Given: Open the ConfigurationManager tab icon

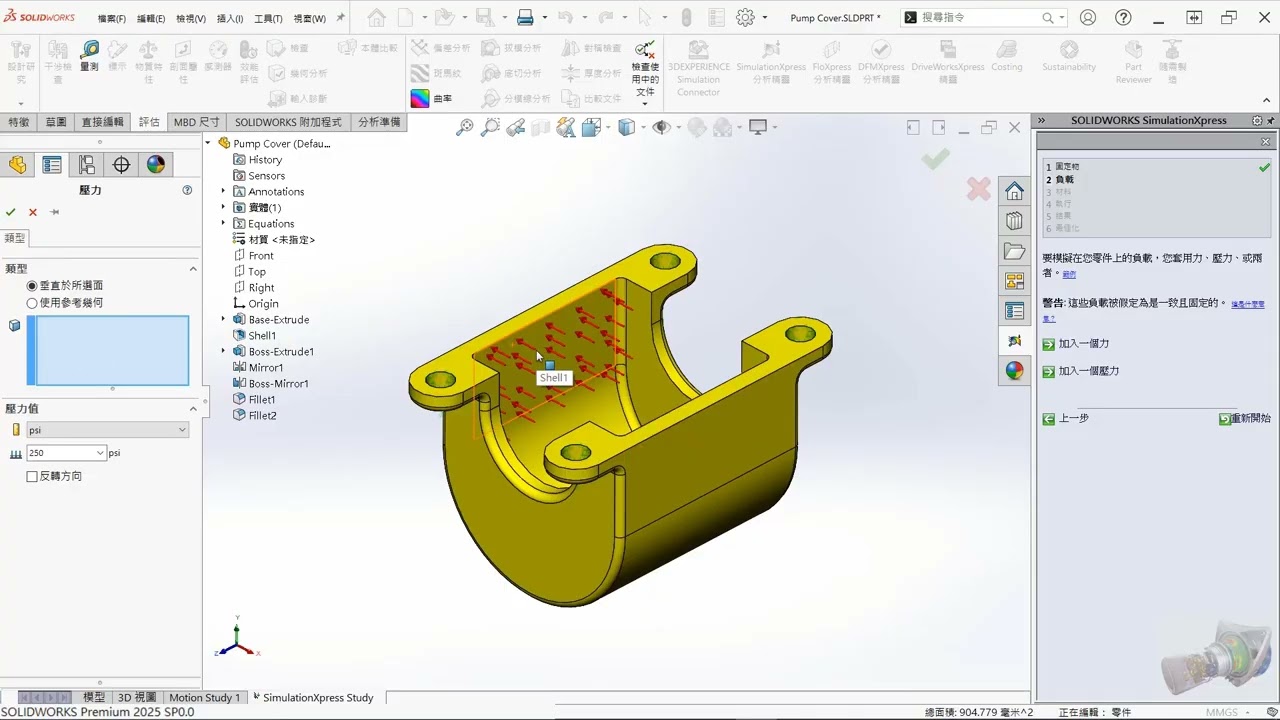Looking at the screenshot, I should [x=87, y=165].
